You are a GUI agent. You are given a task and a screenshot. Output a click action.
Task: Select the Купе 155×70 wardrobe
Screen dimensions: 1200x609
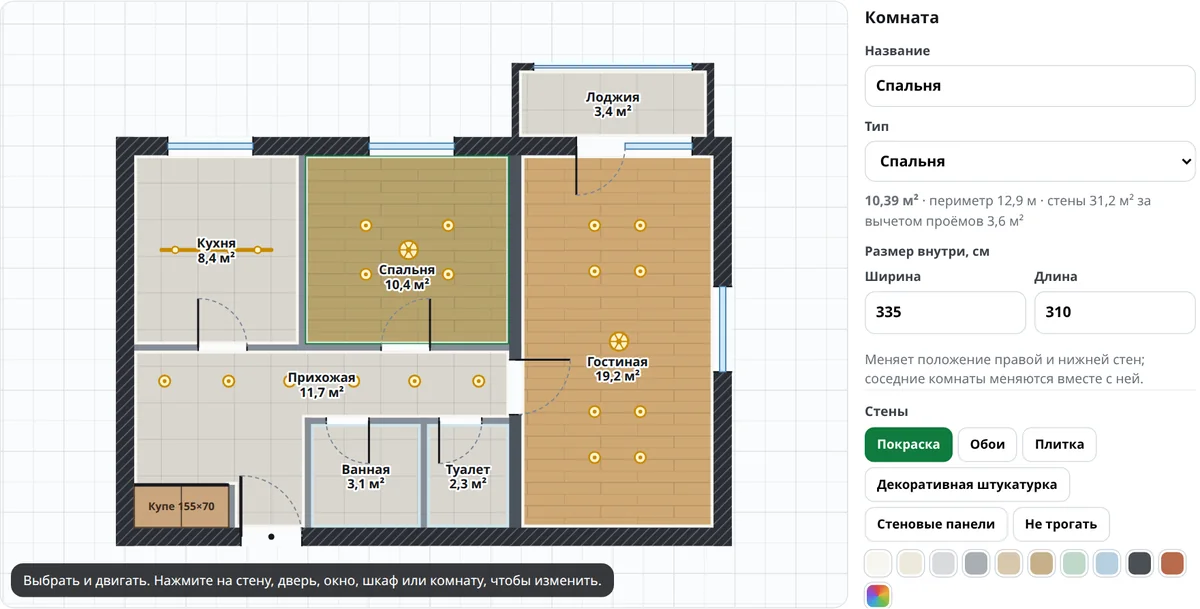[x=182, y=507]
